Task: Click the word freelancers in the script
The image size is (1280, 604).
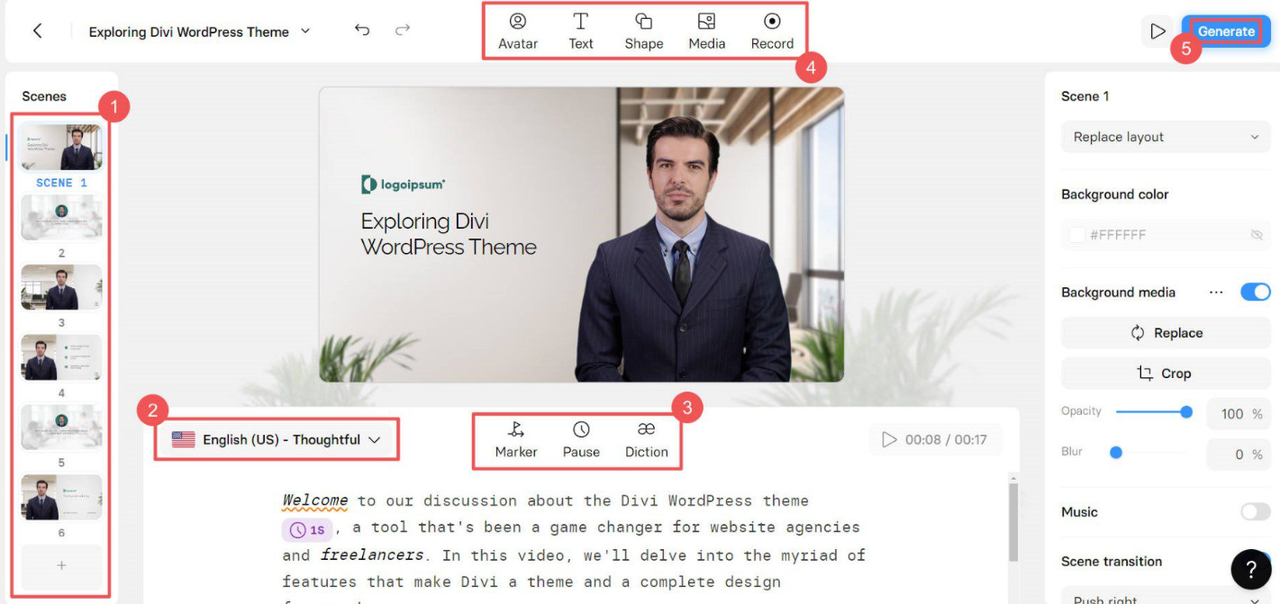Action: pos(372,555)
